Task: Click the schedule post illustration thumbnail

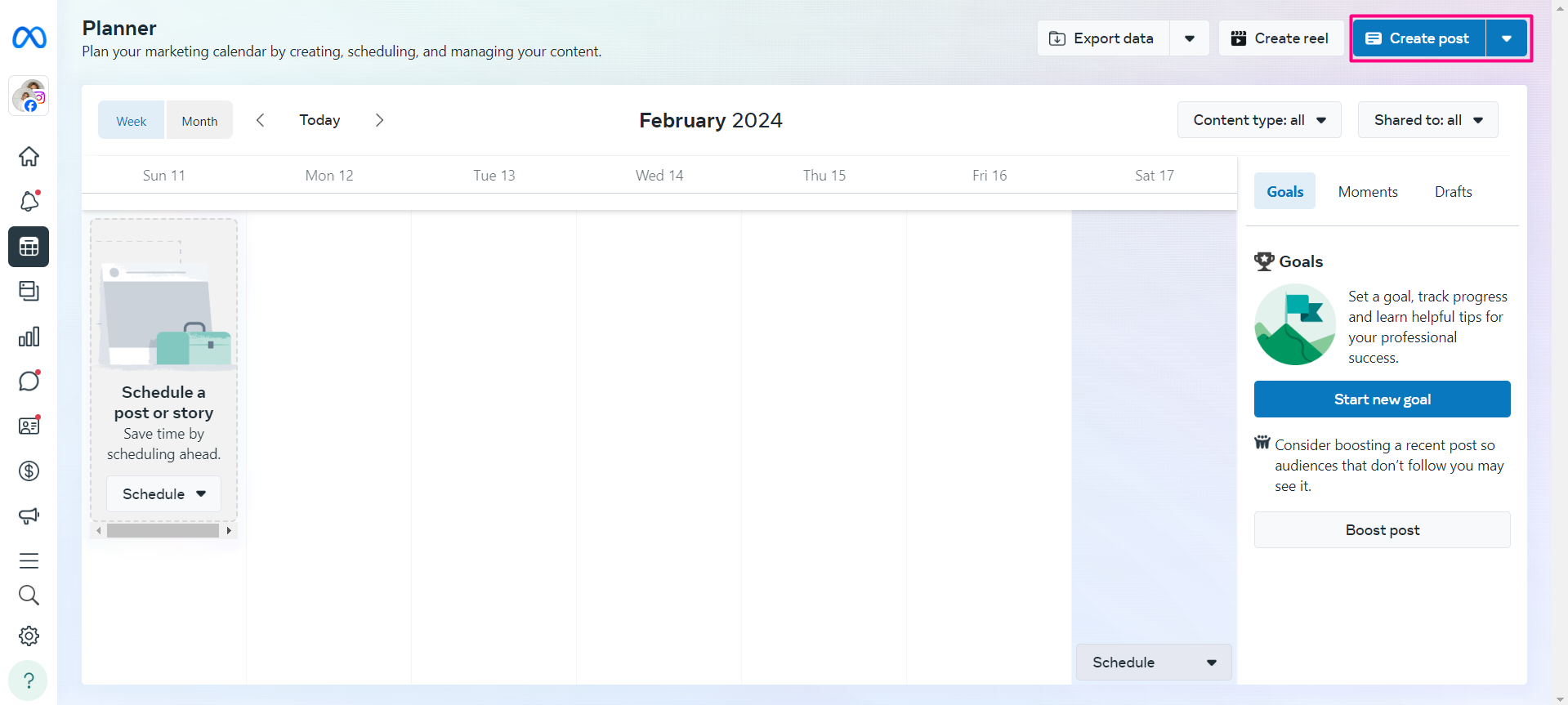Action: [x=164, y=303]
